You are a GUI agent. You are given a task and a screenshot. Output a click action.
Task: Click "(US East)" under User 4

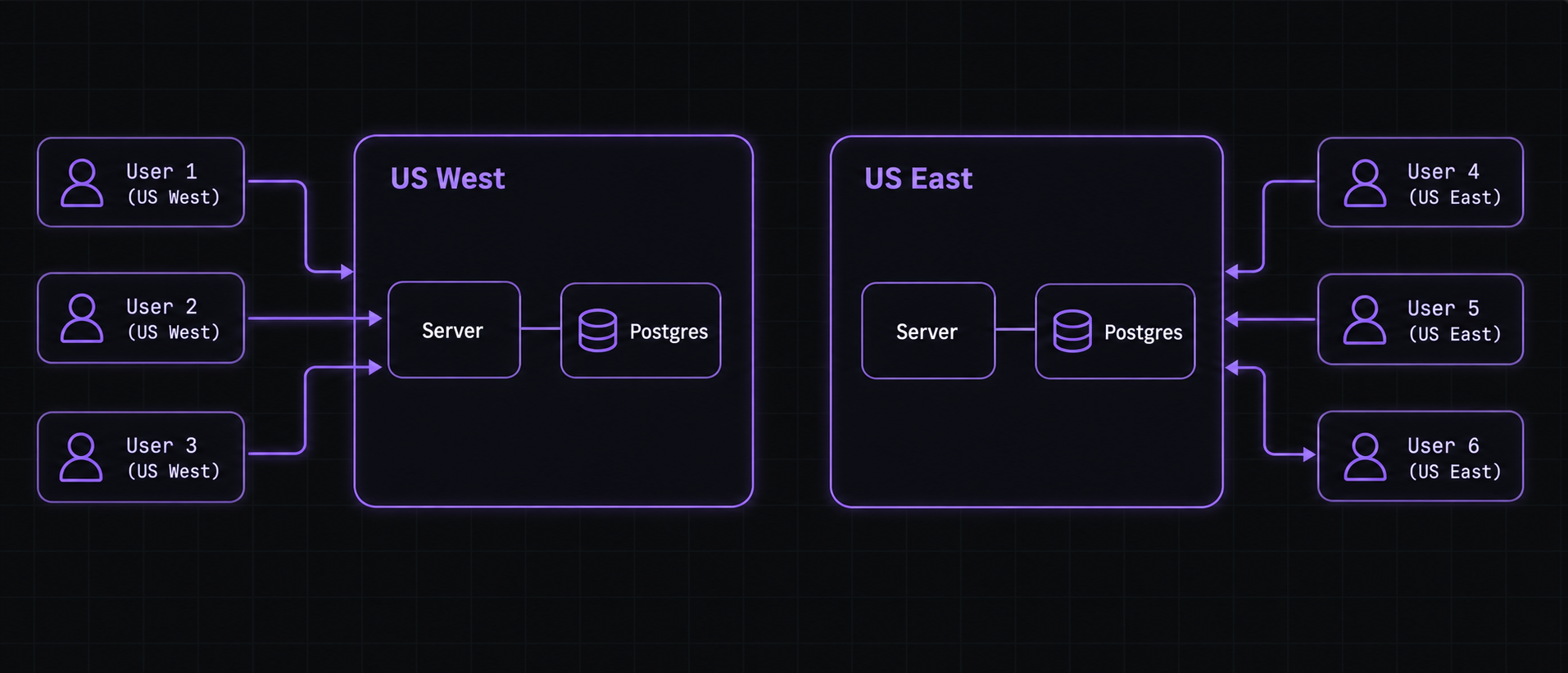pyautogui.click(x=1455, y=197)
